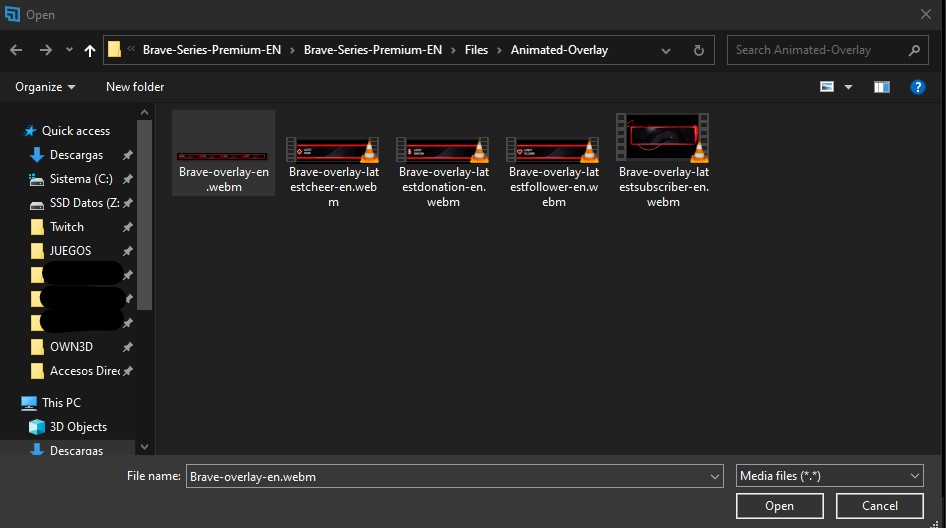Click the Up one level arrow
Screen dimensions: 946x528
pyautogui.click(x=90, y=50)
